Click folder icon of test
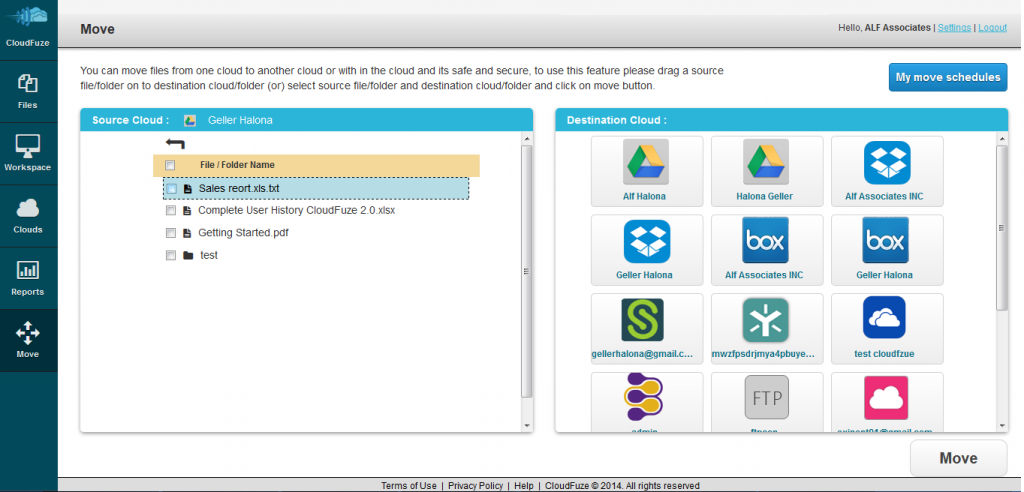This screenshot has height=492, width=1024. (188, 255)
